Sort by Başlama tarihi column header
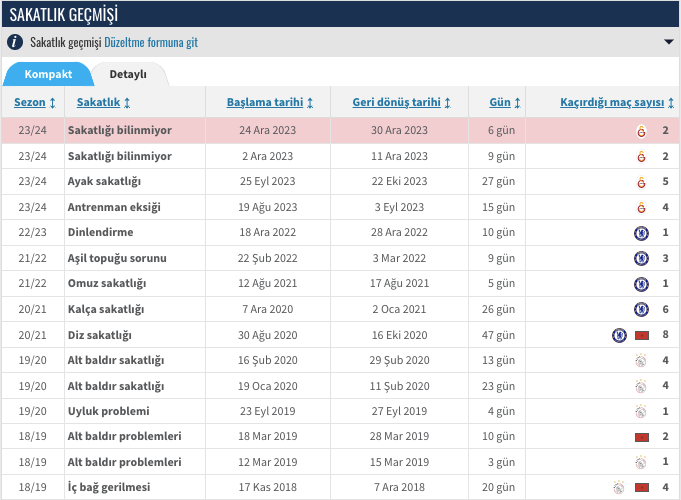The image size is (681, 500). 265,103
